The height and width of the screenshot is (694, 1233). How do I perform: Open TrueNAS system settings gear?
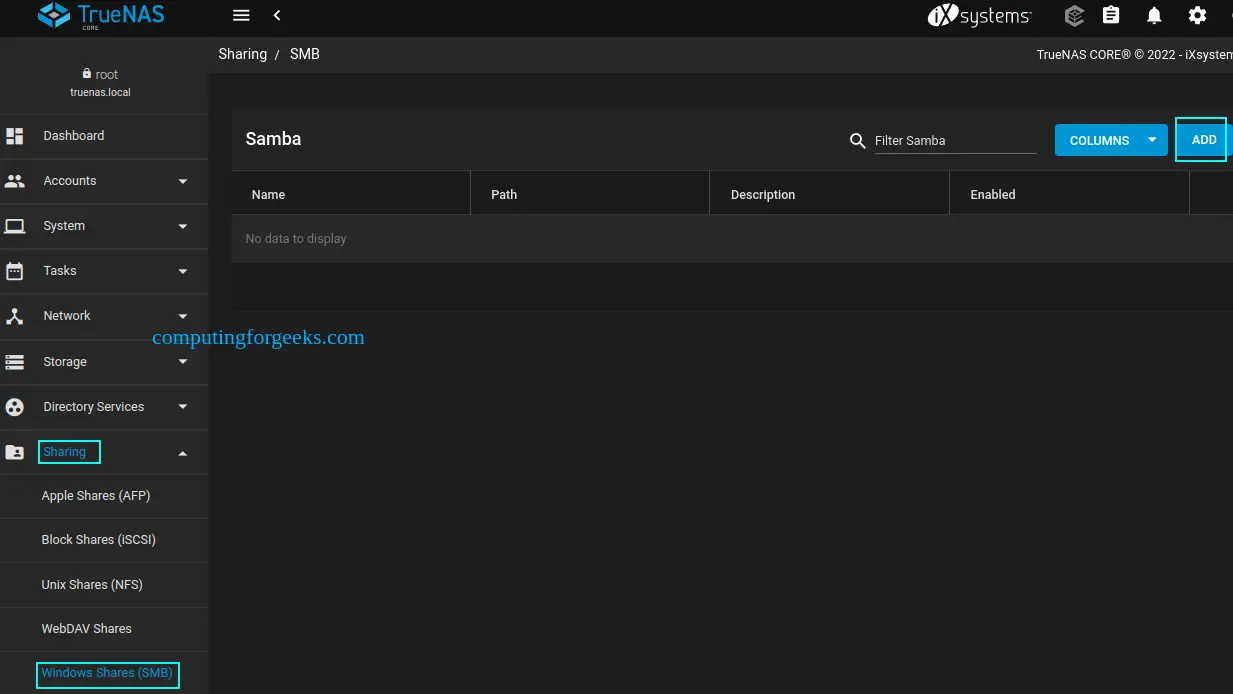pos(1197,15)
